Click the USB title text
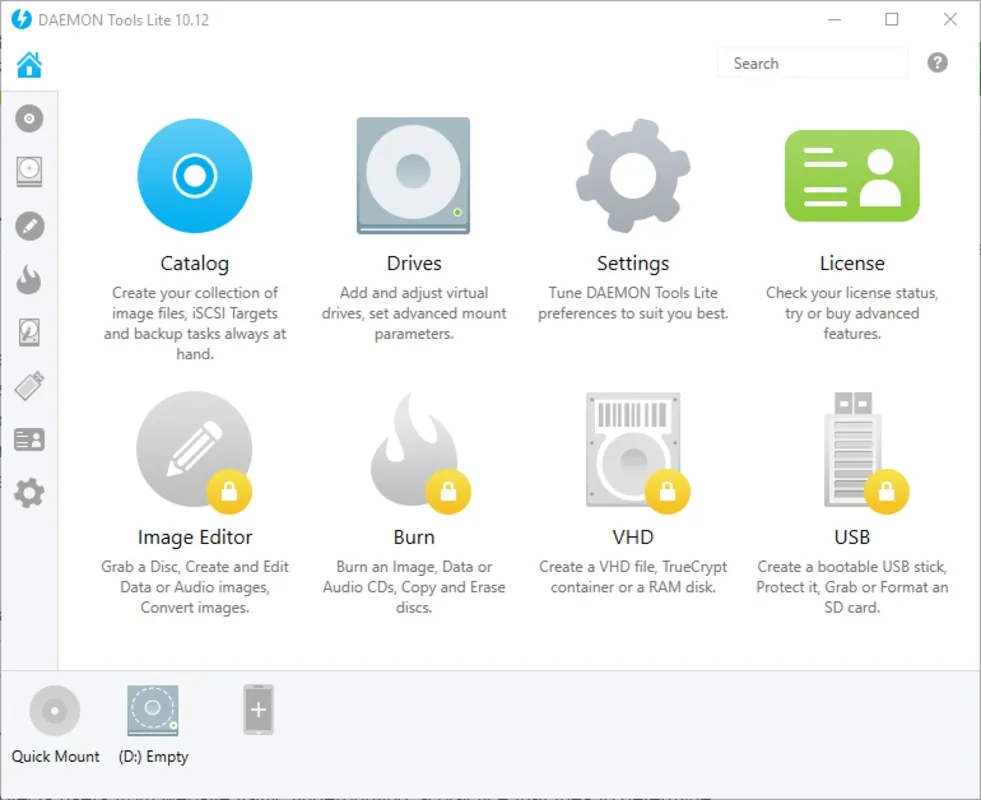The height and width of the screenshot is (800, 981). click(x=852, y=537)
